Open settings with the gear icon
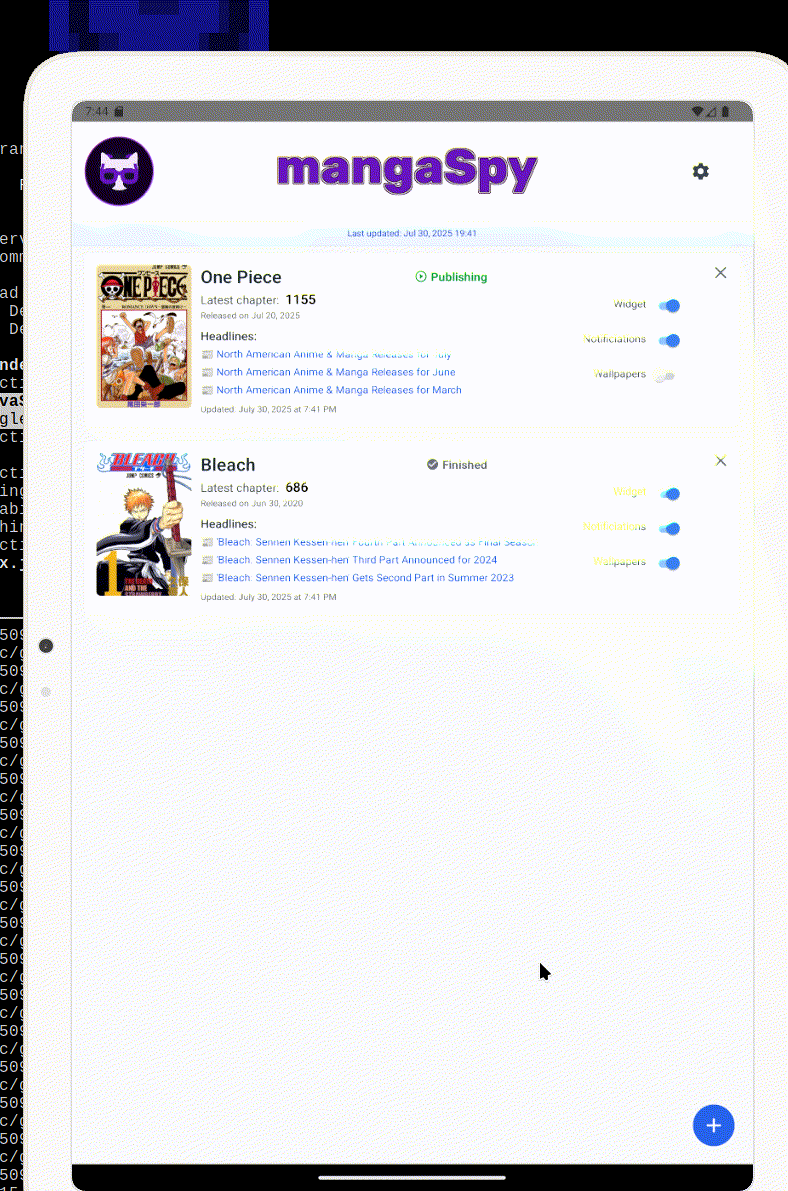Viewport: 788px width, 1191px height. pyautogui.click(x=700, y=172)
